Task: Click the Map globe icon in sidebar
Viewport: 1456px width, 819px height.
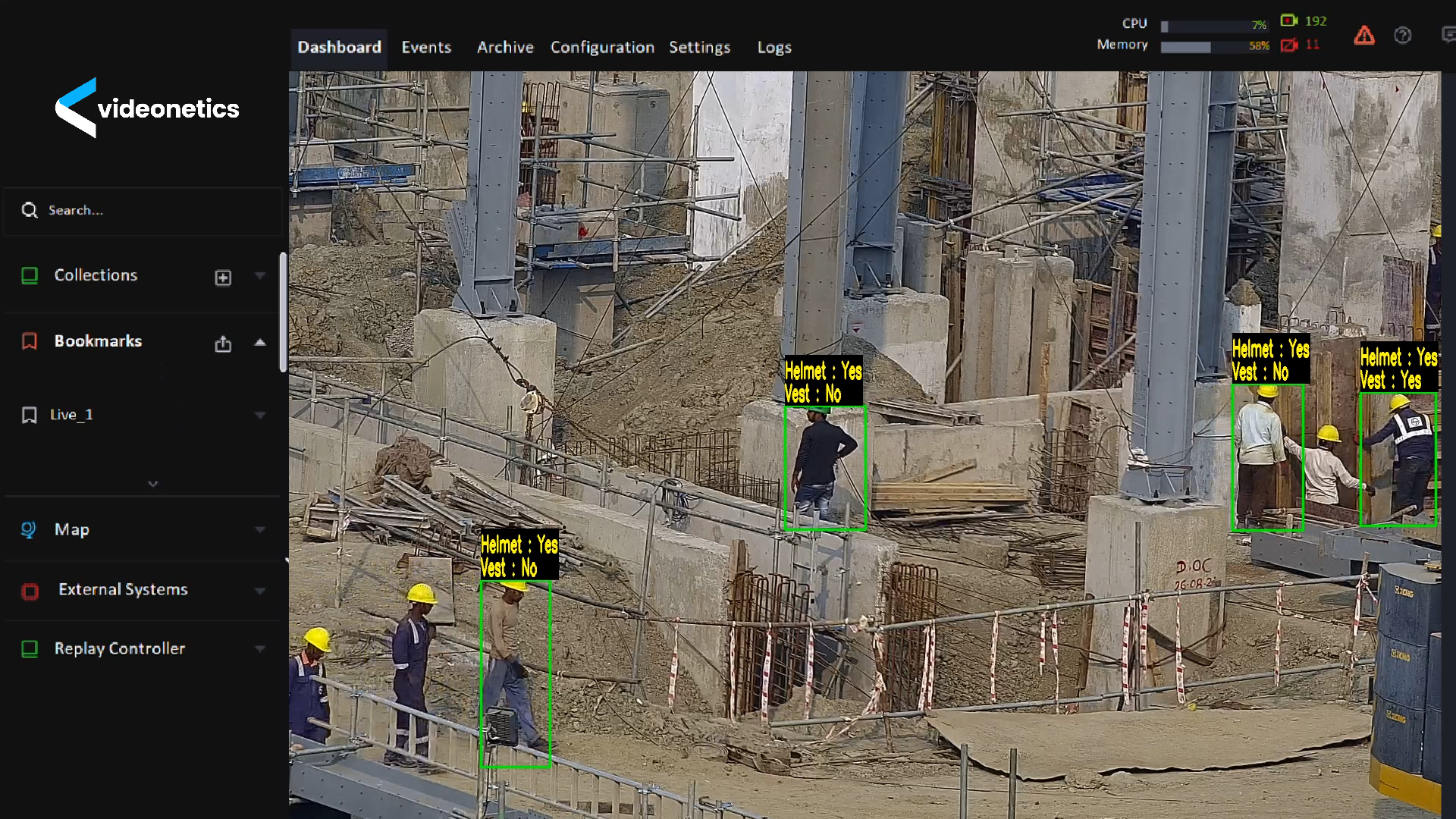Action: coord(28,529)
